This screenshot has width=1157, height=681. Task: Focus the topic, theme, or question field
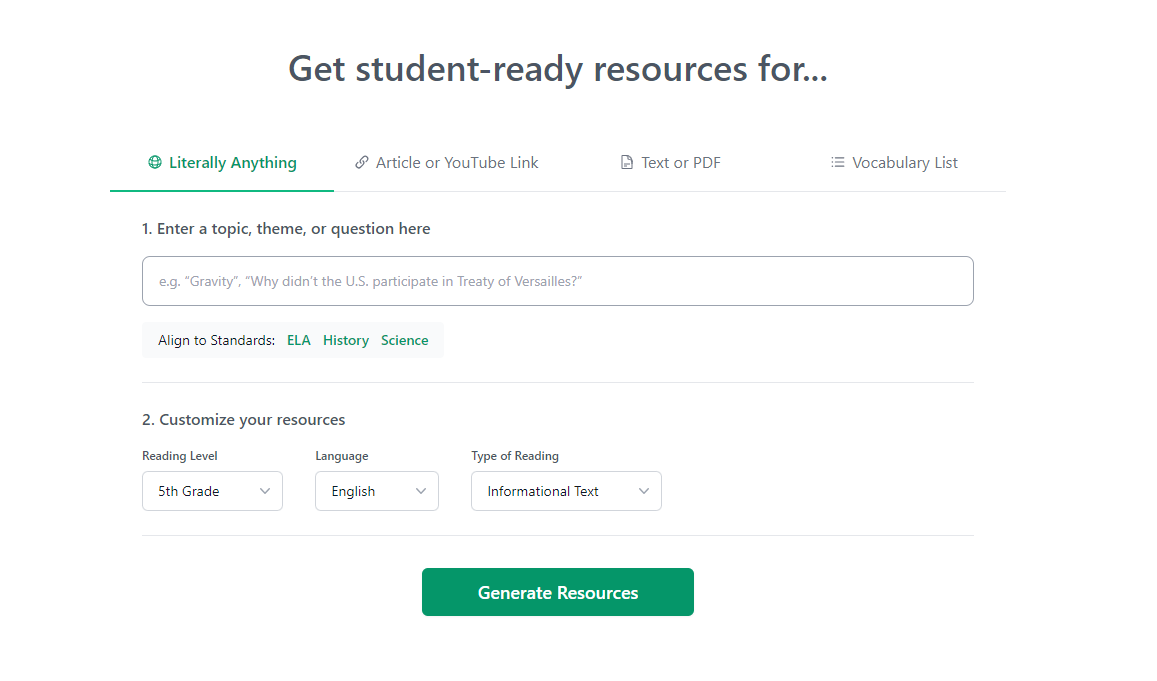tap(557, 281)
